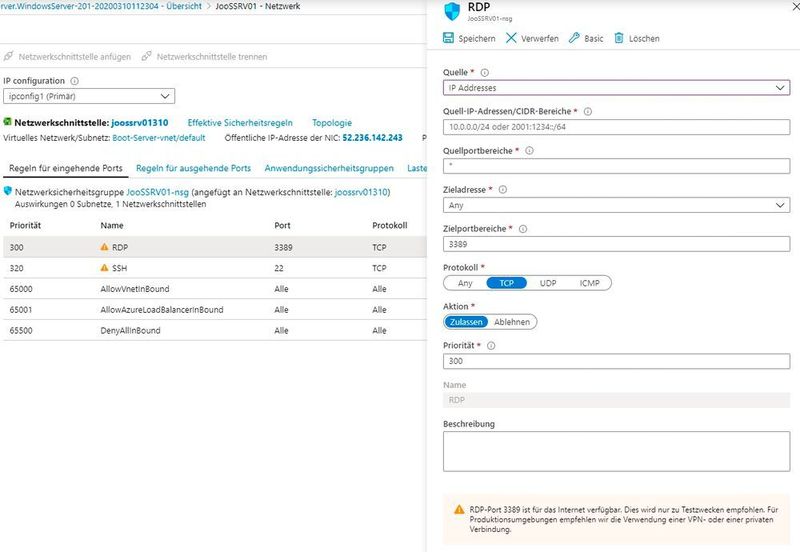800x552 pixels.
Task: Open the Topologie link
Action: [x=332, y=123]
